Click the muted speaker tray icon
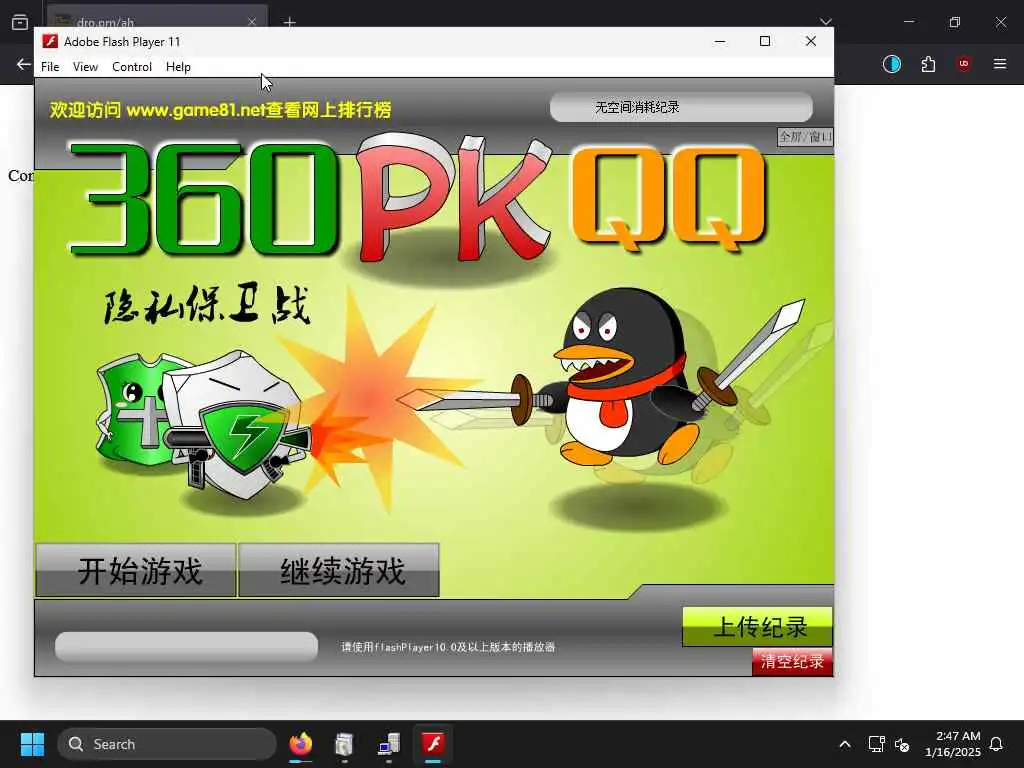 point(902,744)
